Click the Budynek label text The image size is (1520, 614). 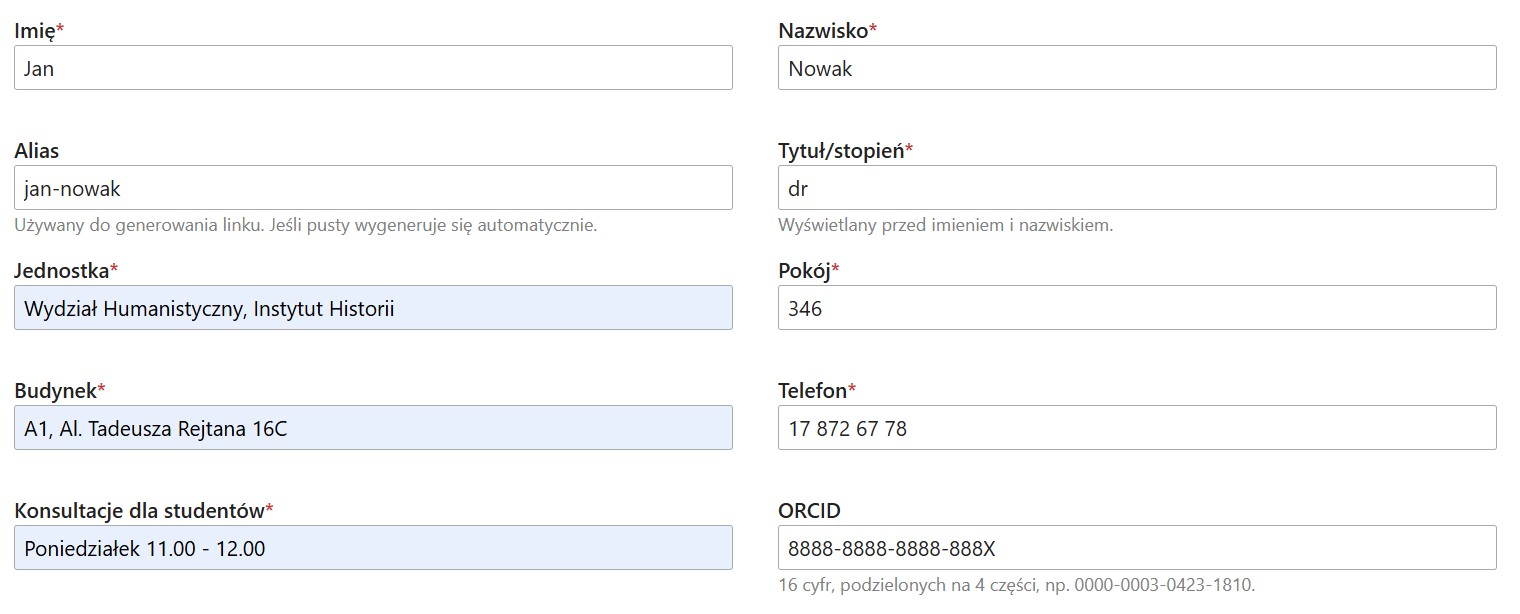click(55, 391)
